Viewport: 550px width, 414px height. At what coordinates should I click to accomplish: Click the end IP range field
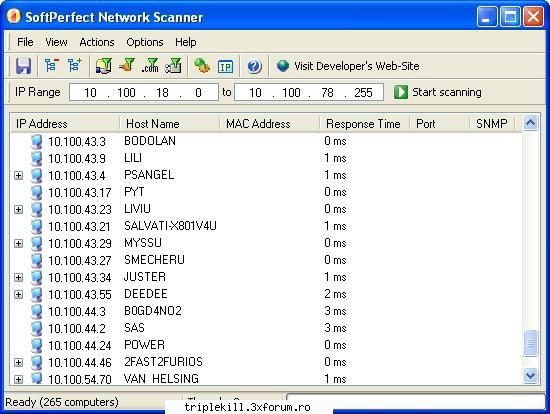(x=309, y=92)
